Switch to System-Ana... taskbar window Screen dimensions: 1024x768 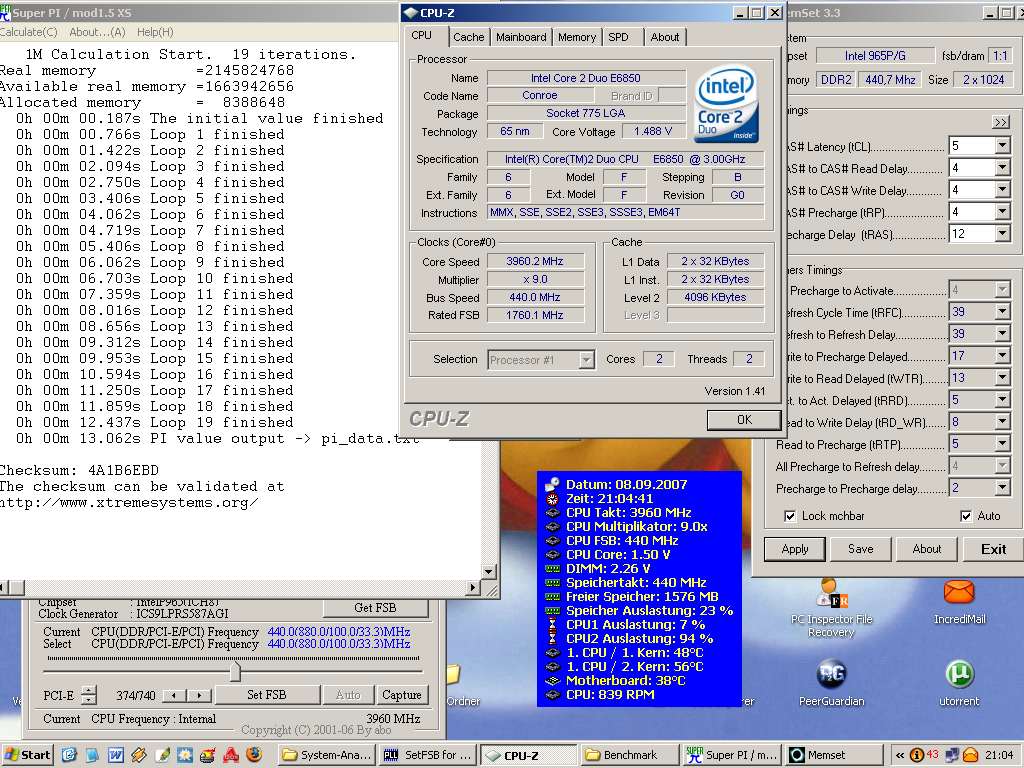point(327,755)
